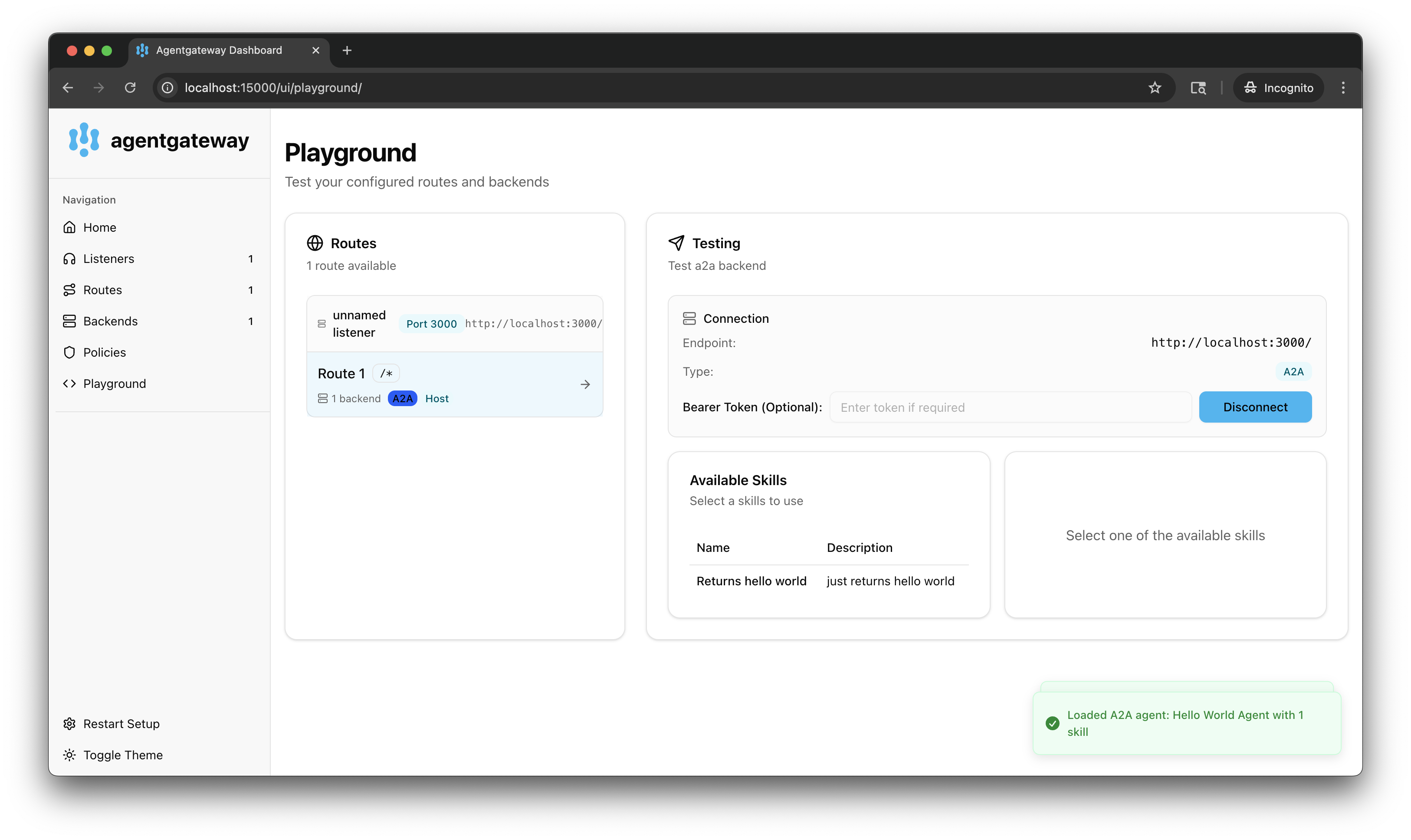Click the Playground code brackets icon
The image size is (1411, 840).
point(69,384)
